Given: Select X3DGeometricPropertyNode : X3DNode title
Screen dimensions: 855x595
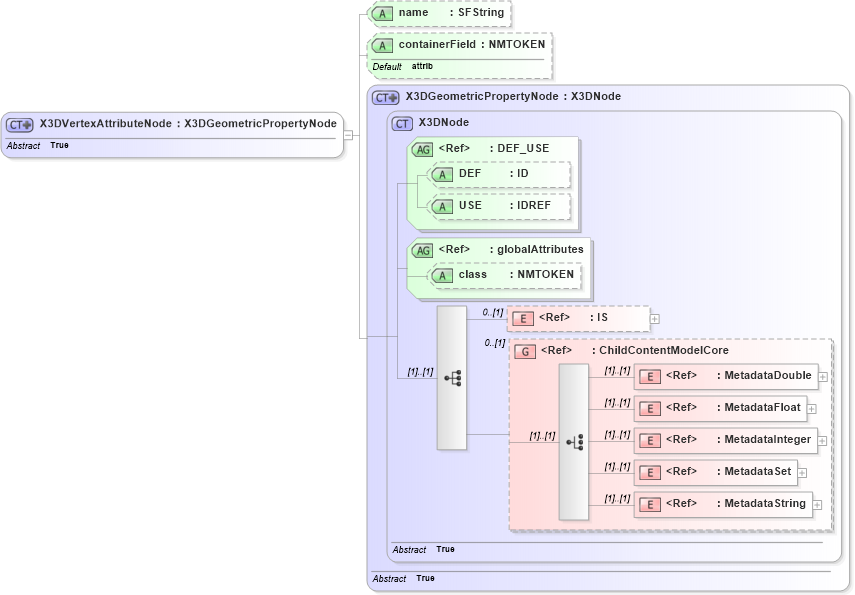Looking at the screenshot, I should pyautogui.click(x=513, y=97).
